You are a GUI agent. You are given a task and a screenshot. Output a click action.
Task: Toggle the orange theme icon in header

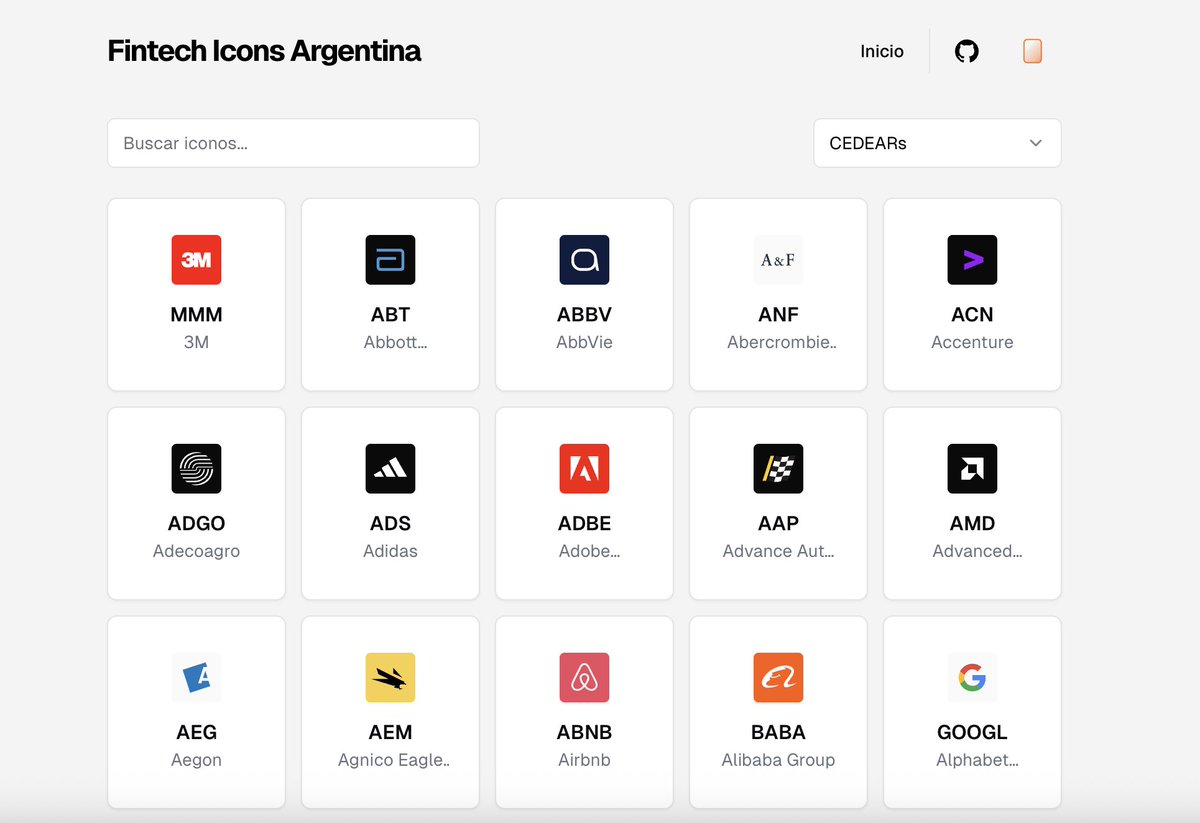click(1033, 51)
